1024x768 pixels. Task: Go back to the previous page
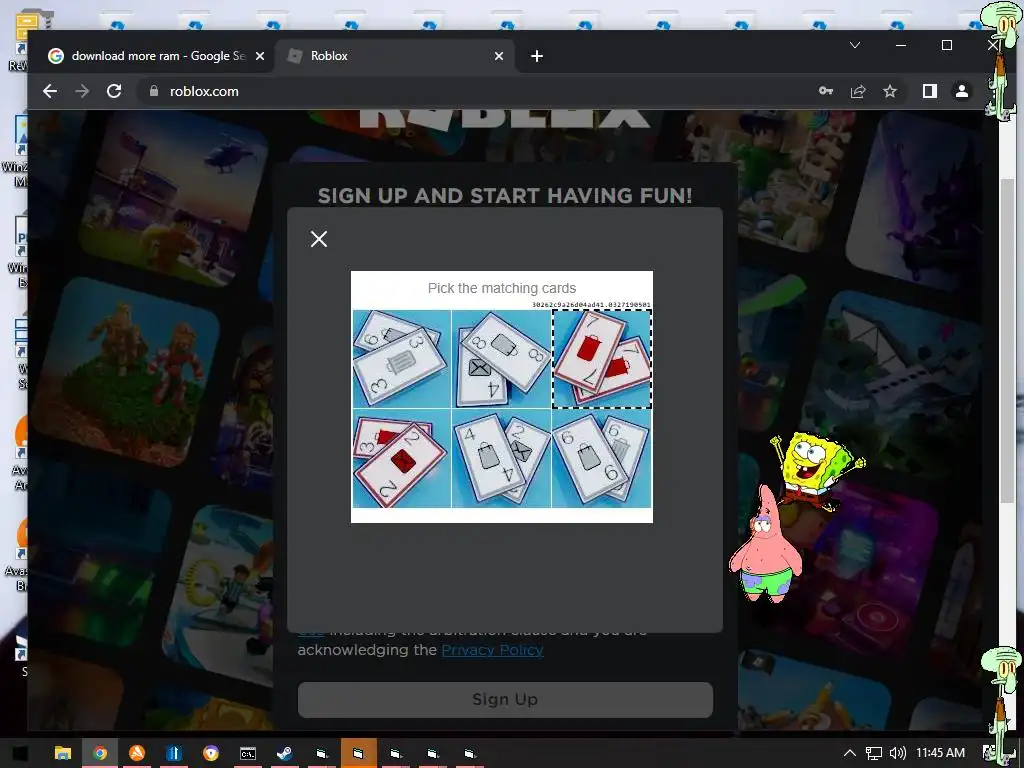[x=50, y=91]
